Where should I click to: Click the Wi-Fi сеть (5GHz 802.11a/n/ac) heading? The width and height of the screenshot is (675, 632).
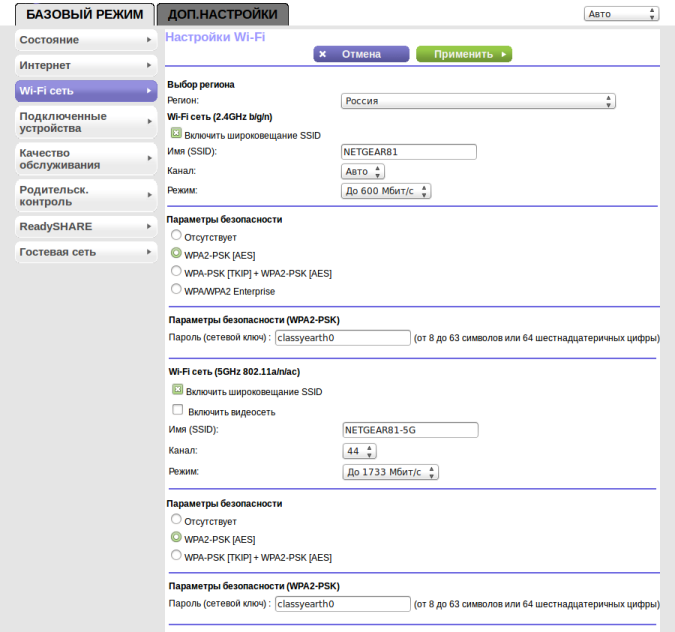[234, 372]
